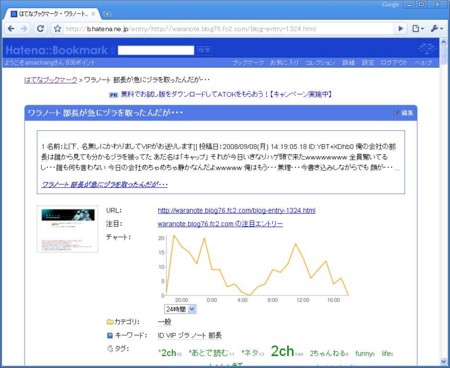Click the VIP keyword
The image size is (450, 368).
170,335
